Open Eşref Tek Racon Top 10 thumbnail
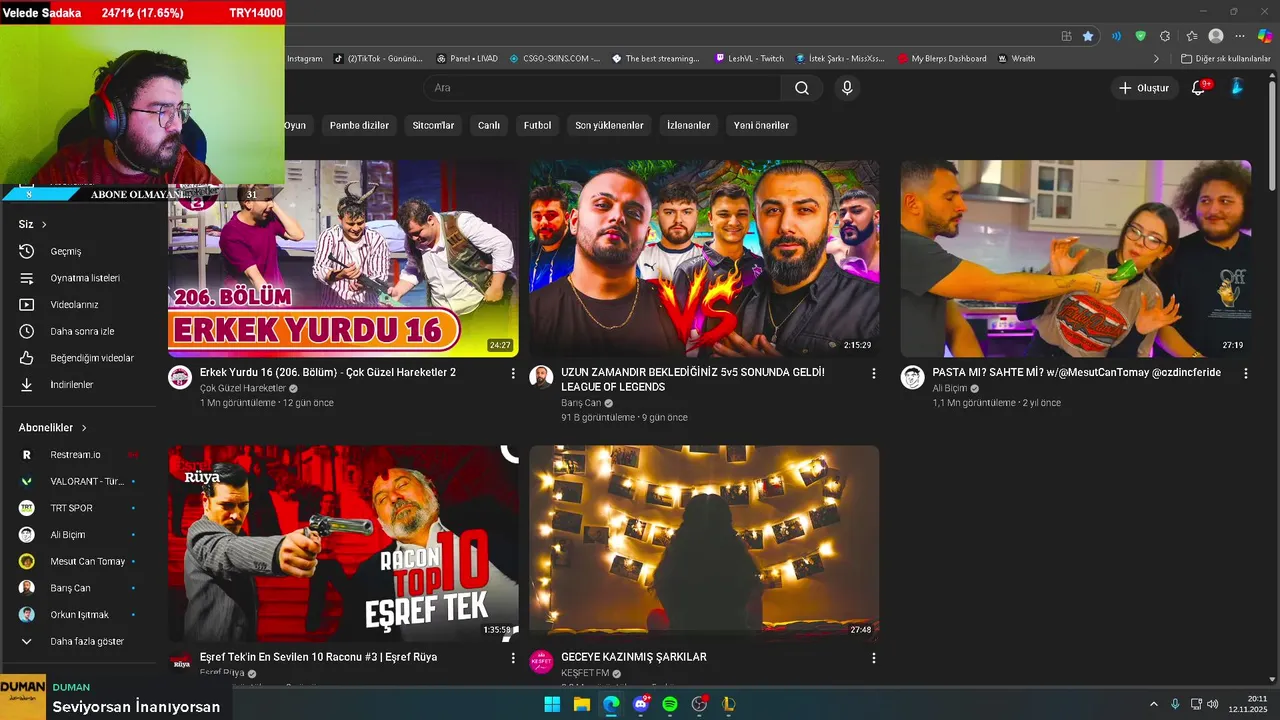 pos(343,543)
